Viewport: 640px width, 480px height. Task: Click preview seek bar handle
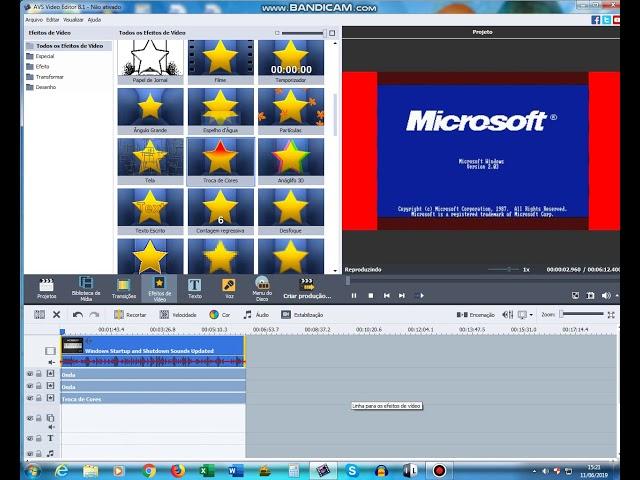348,281
